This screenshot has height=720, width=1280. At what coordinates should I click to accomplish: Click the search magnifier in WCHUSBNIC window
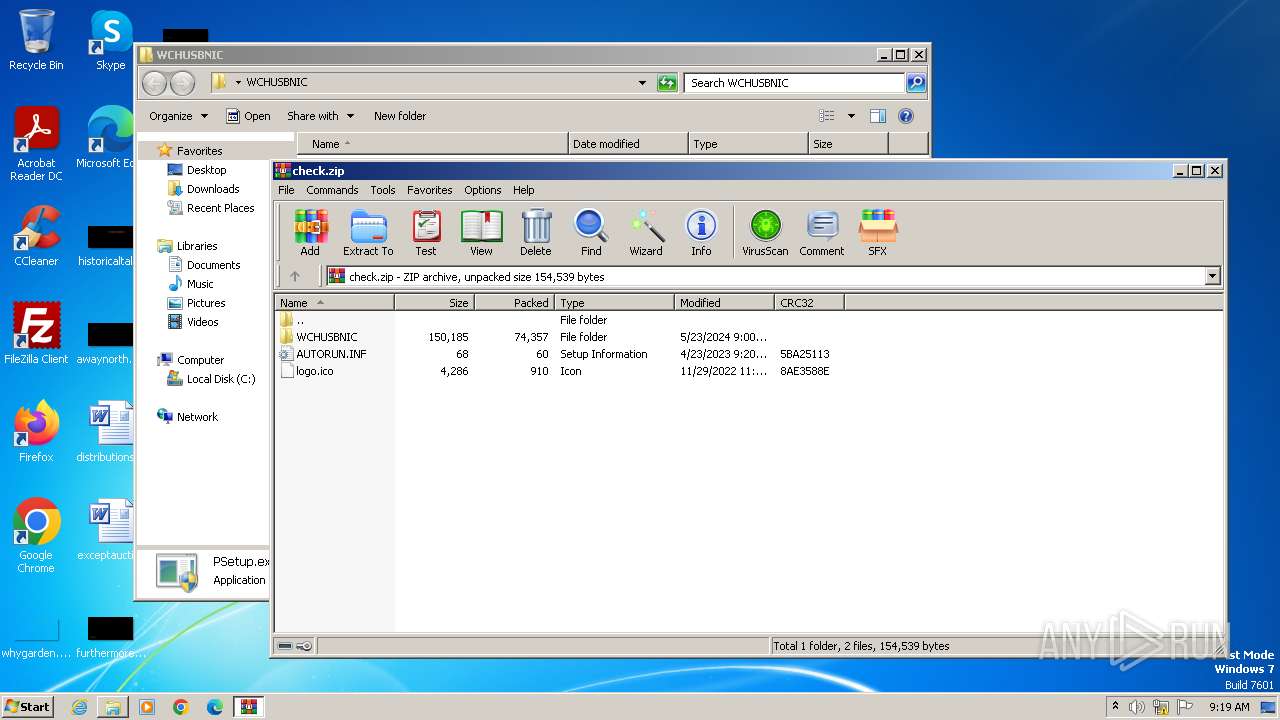tap(915, 83)
